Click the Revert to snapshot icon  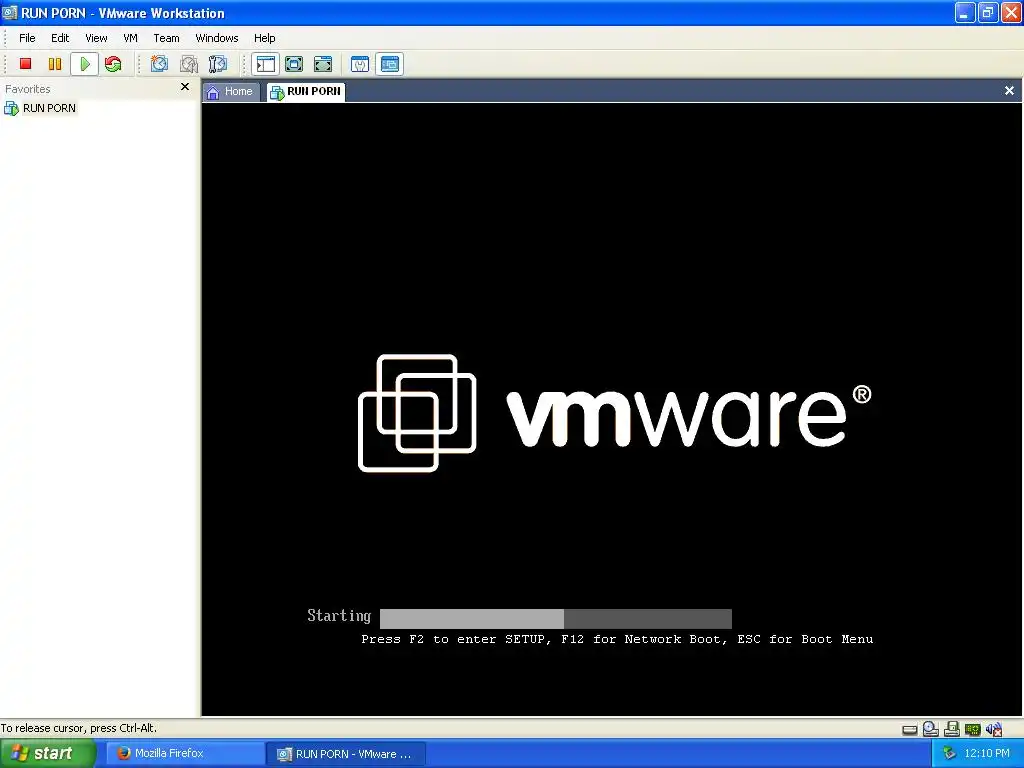pyautogui.click(x=189, y=64)
